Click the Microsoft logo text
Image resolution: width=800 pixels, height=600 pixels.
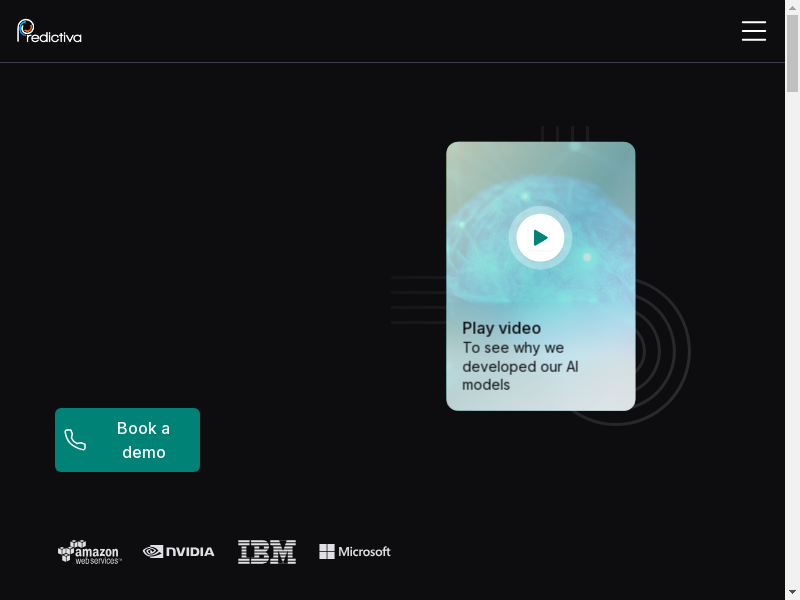tap(364, 552)
